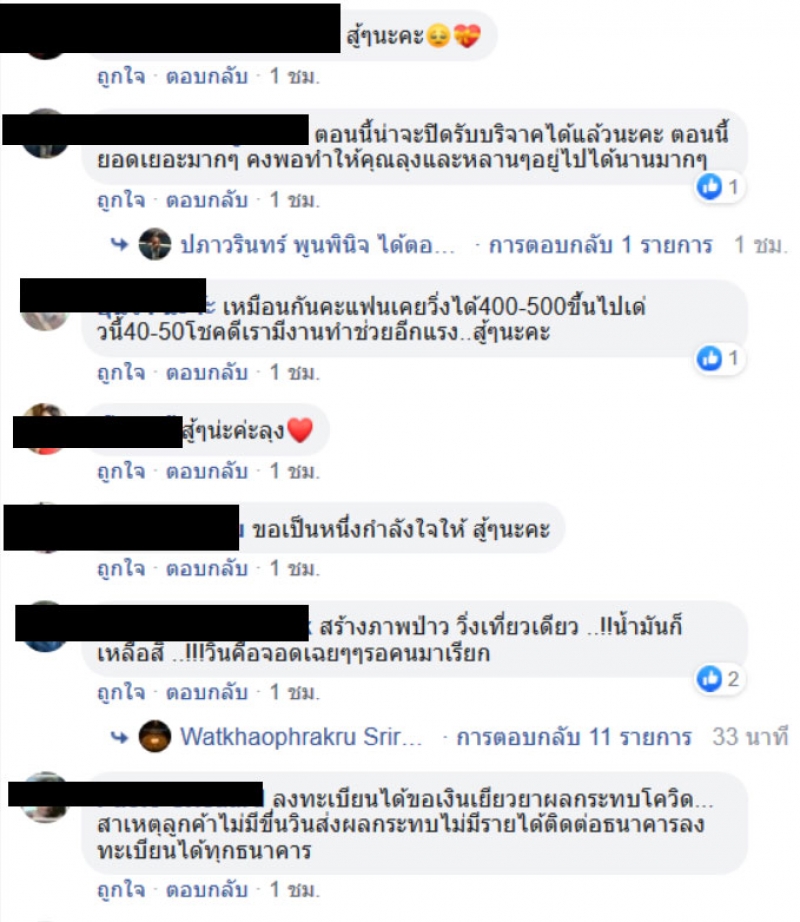Image resolution: width=800 pixels, height=922 pixels.
Task: Click the red heart emoji in สู้ๆน่ะค่ะลุง comment
Action: point(300,430)
